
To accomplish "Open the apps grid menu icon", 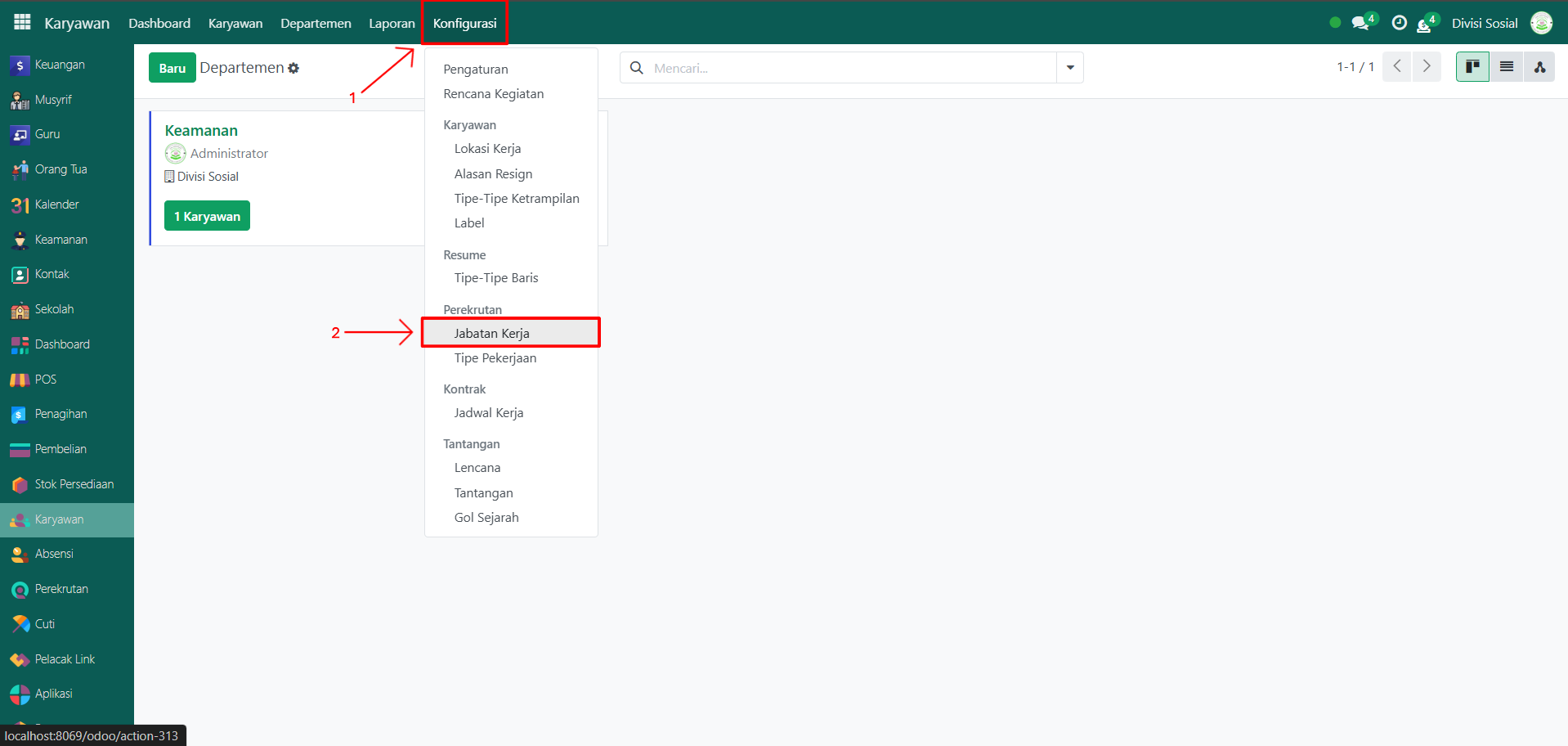I will [22, 22].
